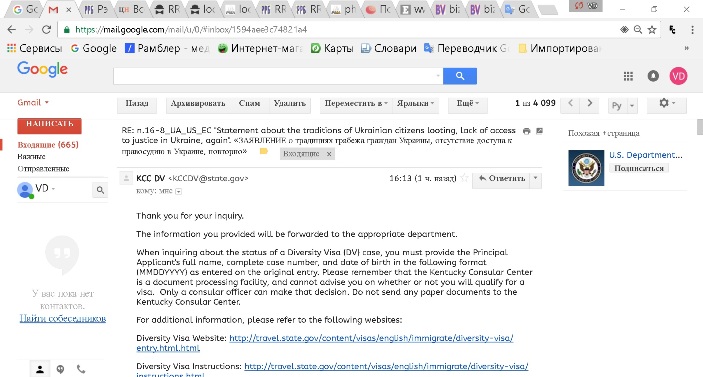Open the Важные folder
Viewport: 703px width, 377px height.
[31, 156]
